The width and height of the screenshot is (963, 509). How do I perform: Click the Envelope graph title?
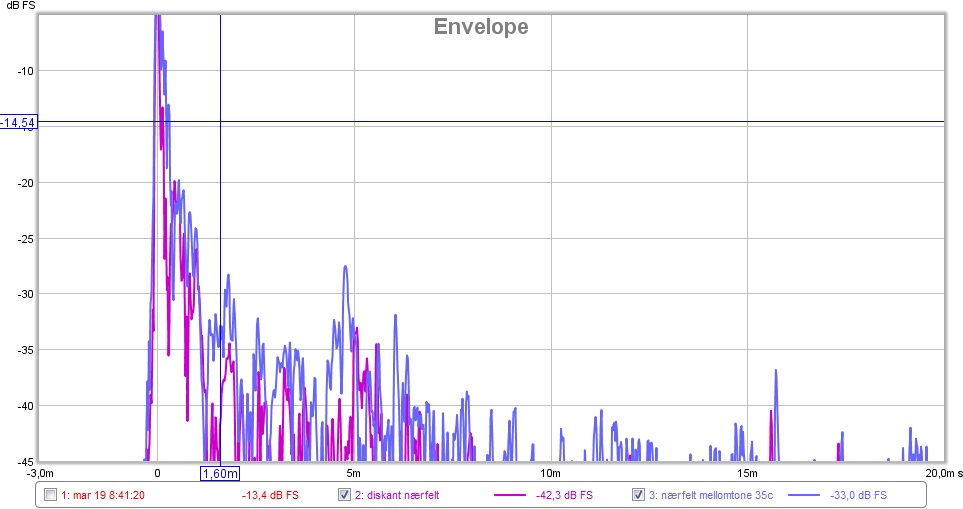pos(481,26)
